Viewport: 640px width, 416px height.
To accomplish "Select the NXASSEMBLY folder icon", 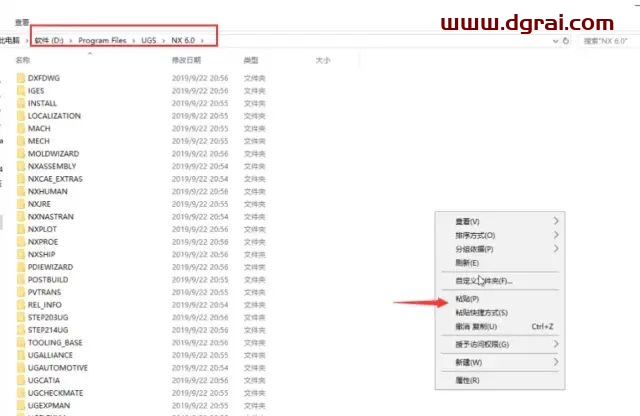I will [x=21, y=166].
